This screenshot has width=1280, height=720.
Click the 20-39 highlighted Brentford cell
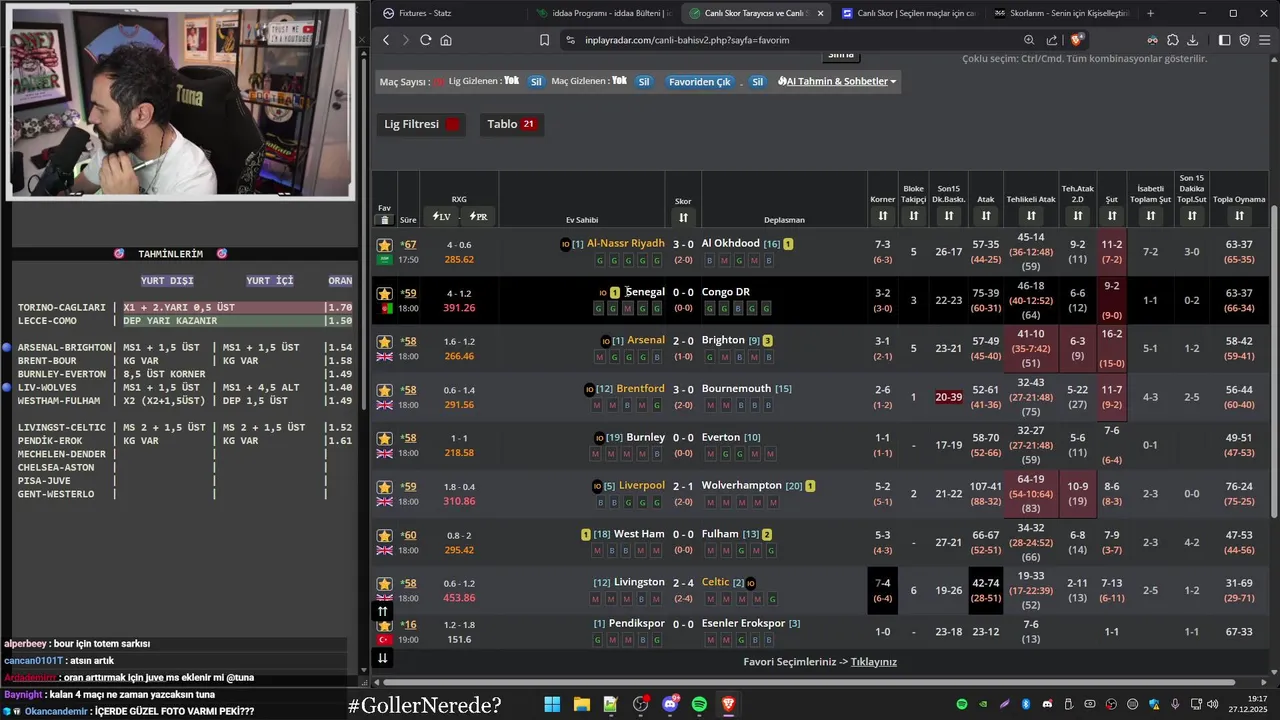click(x=949, y=397)
